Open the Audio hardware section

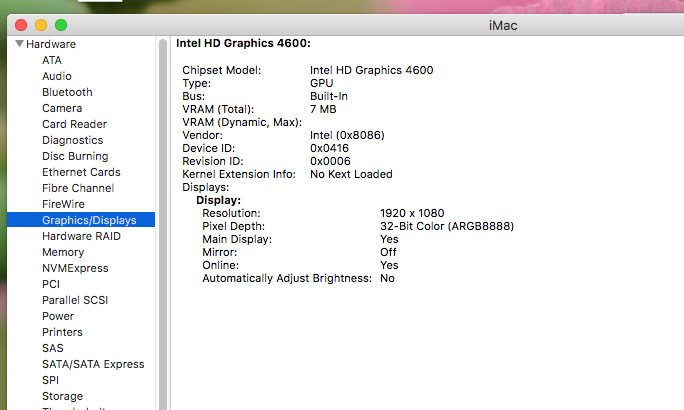[x=57, y=76]
